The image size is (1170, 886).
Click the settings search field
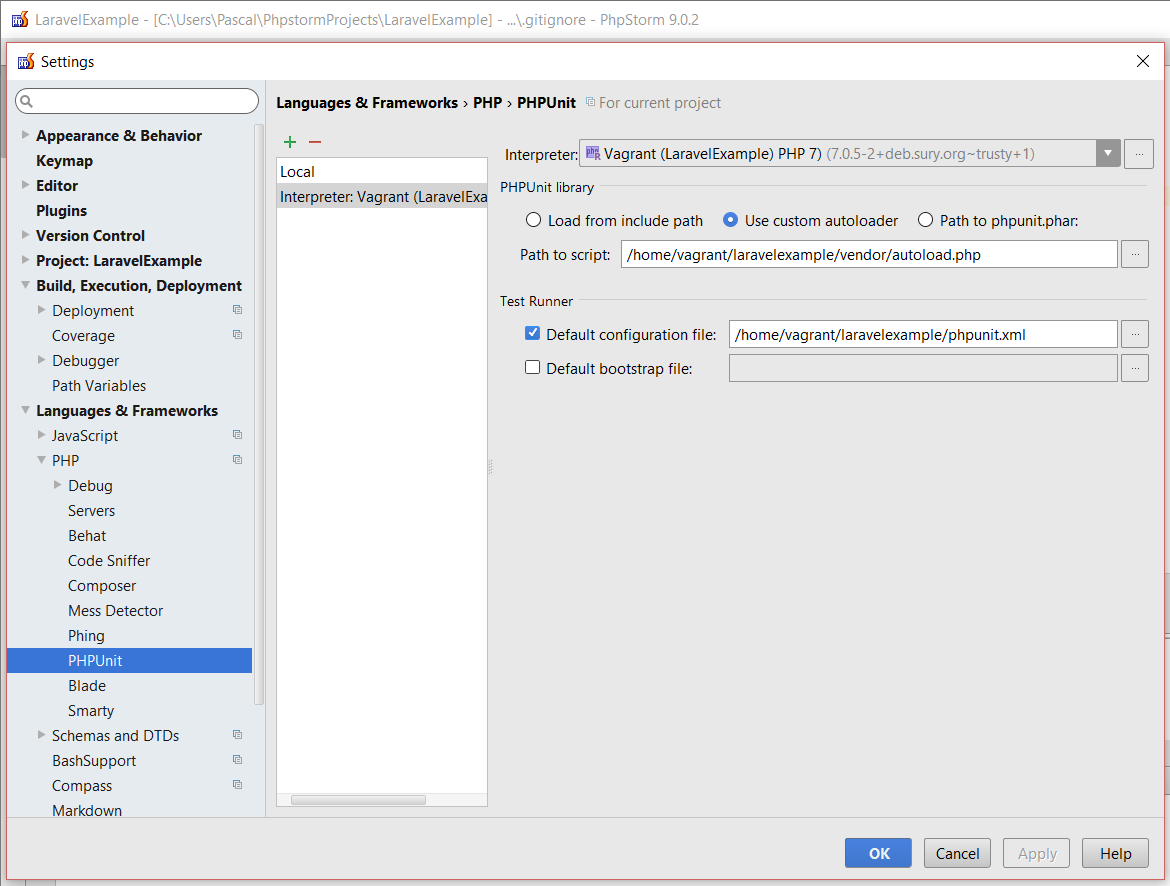click(x=137, y=102)
